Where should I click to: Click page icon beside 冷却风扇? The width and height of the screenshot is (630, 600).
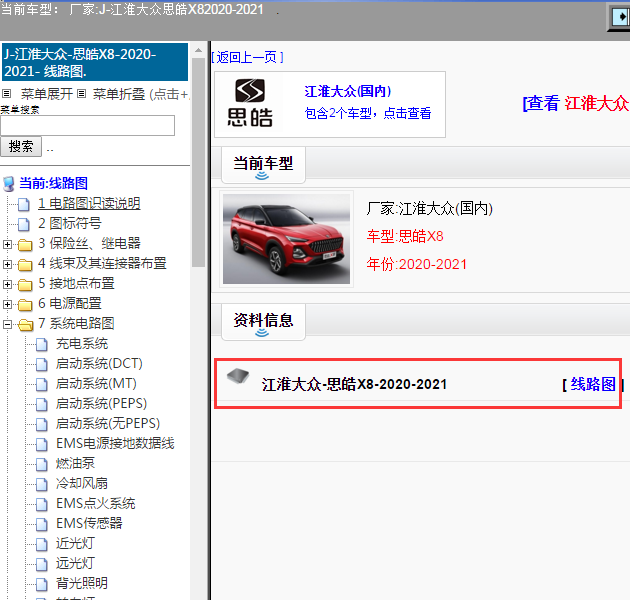tap(41, 484)
